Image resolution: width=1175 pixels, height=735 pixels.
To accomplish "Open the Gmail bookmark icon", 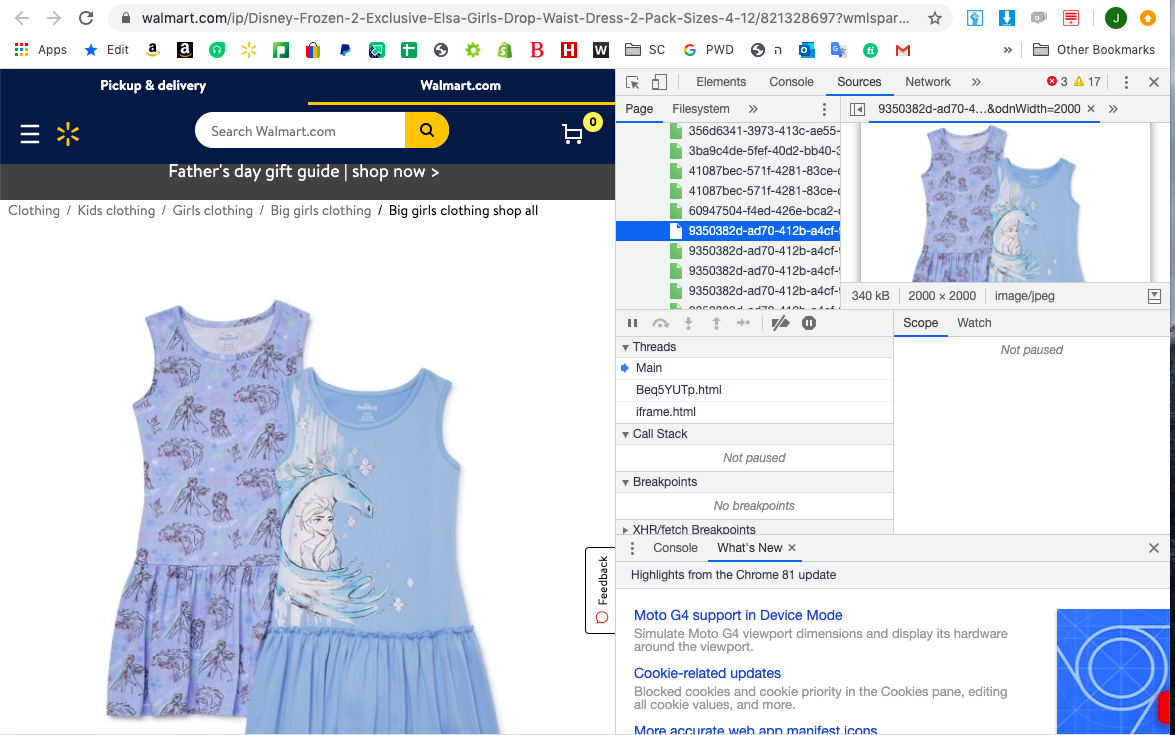I will tap(902, 50).
